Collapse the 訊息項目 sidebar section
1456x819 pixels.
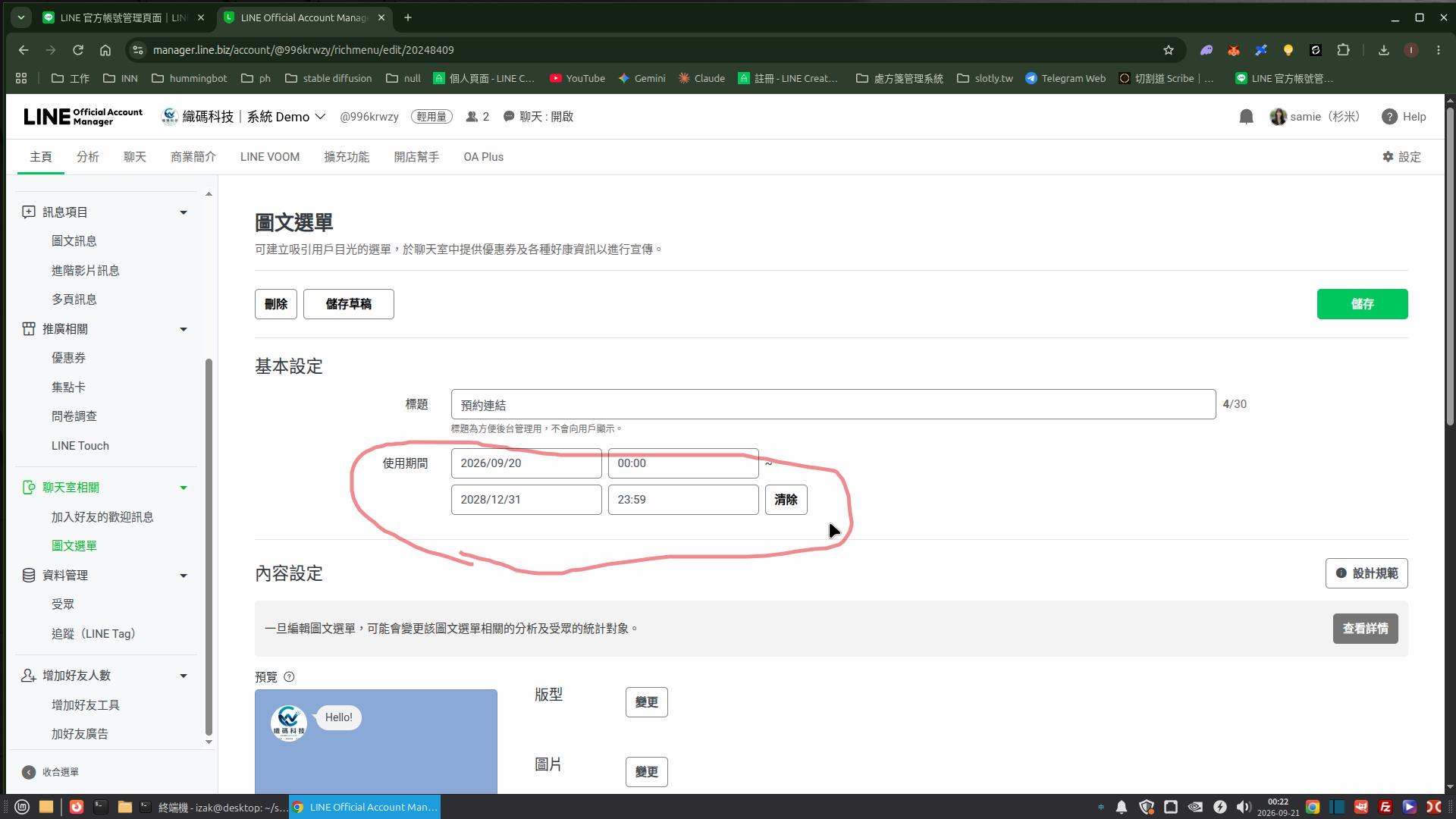[x=183, y=212]
